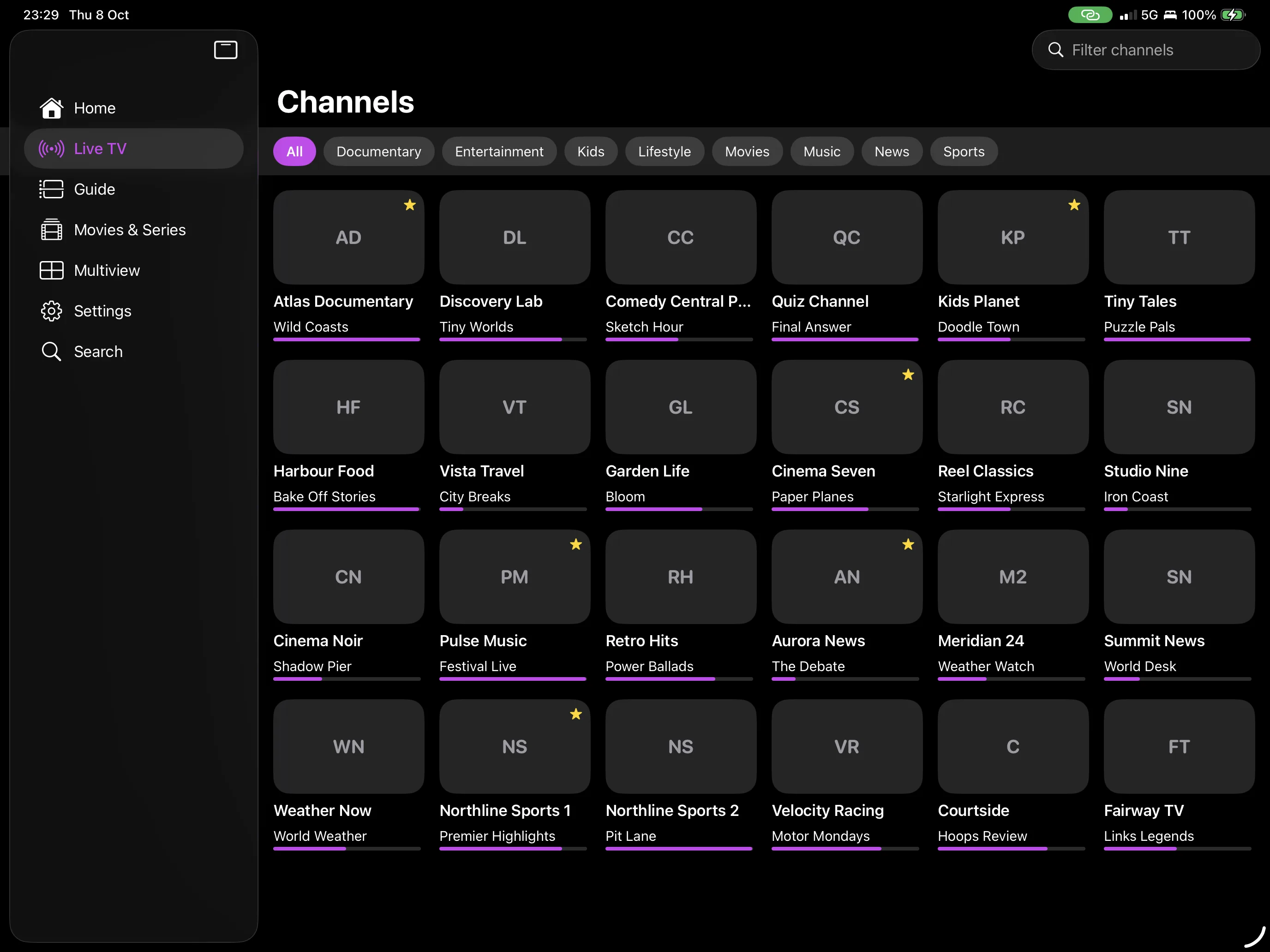
Task: Toggle the favorite star on Aurora News
Action: point(908,545)
